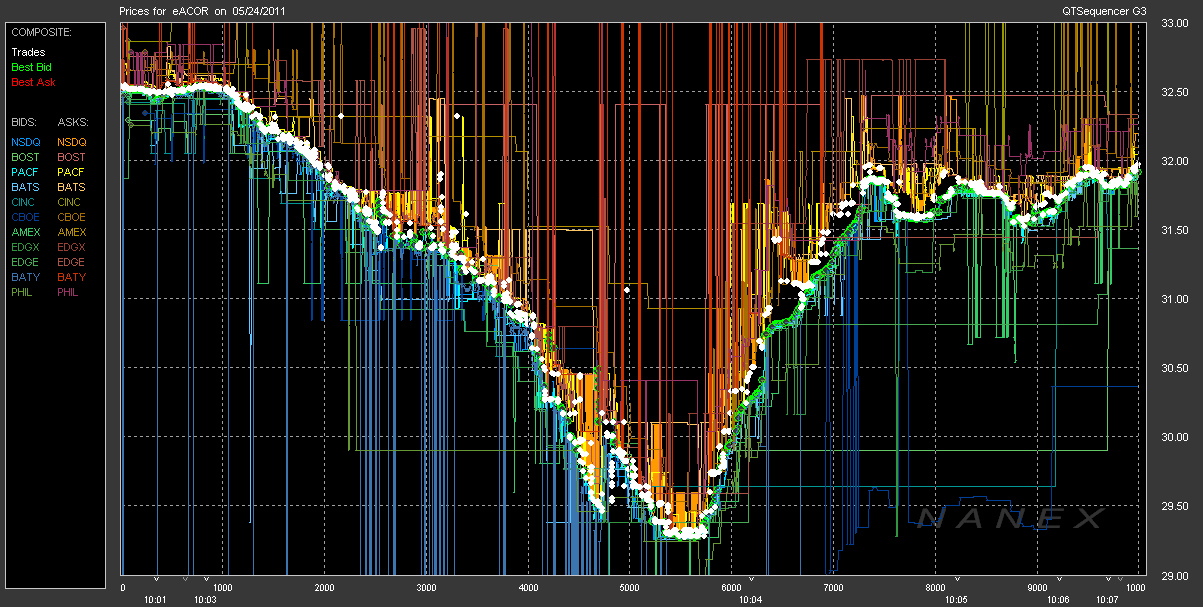Click PHIL in the ASKS legend column
Screen dimensions: 1203x607
69,292
